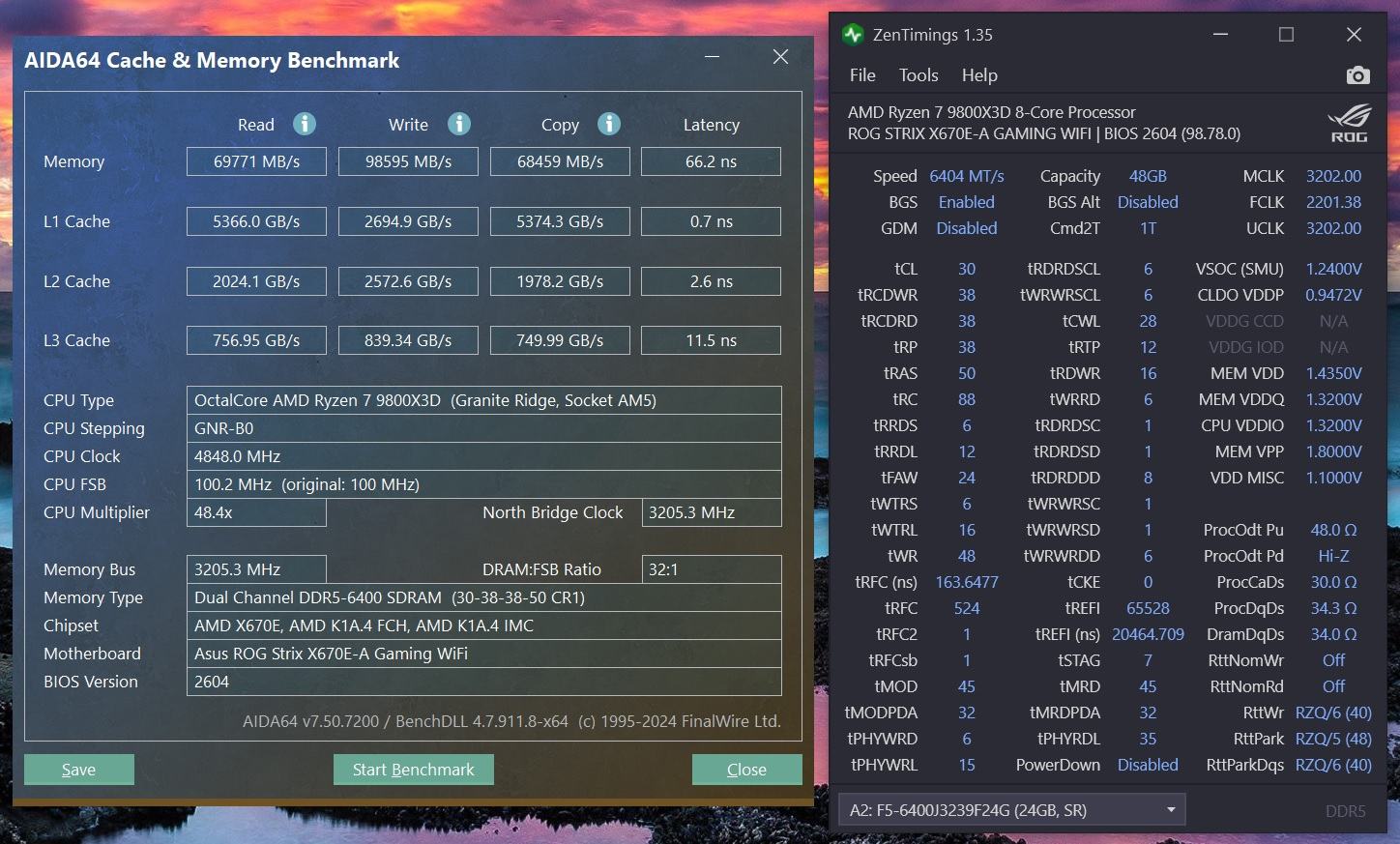1400x844 pixels.
Task: Click the Write info icon in AIDA64
Action: coord(459,124)
